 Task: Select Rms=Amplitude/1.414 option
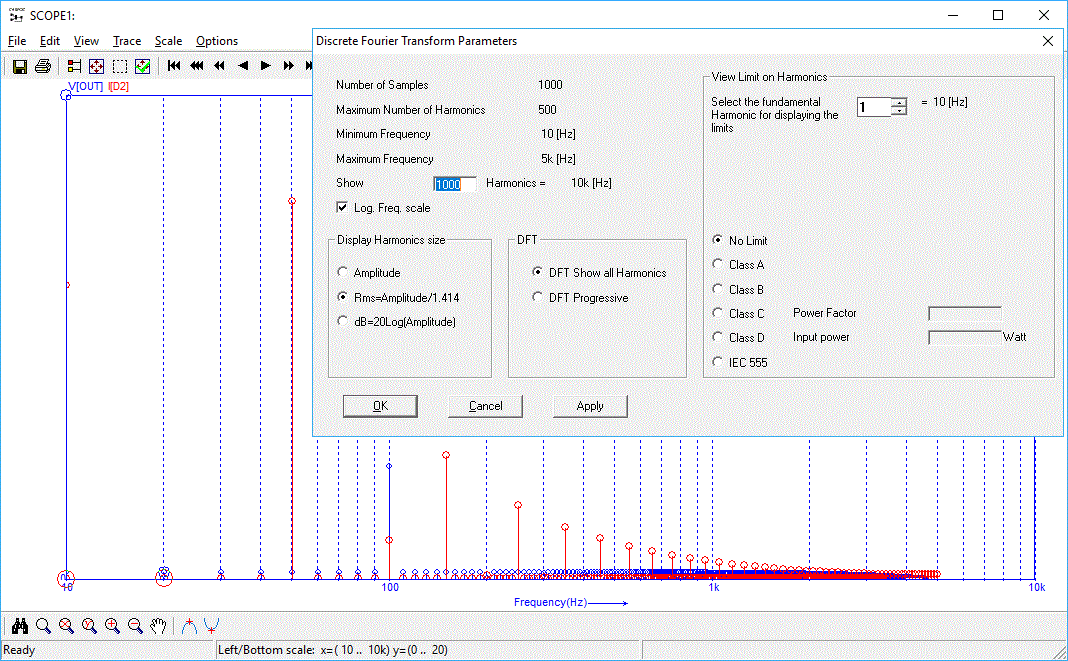343,297
